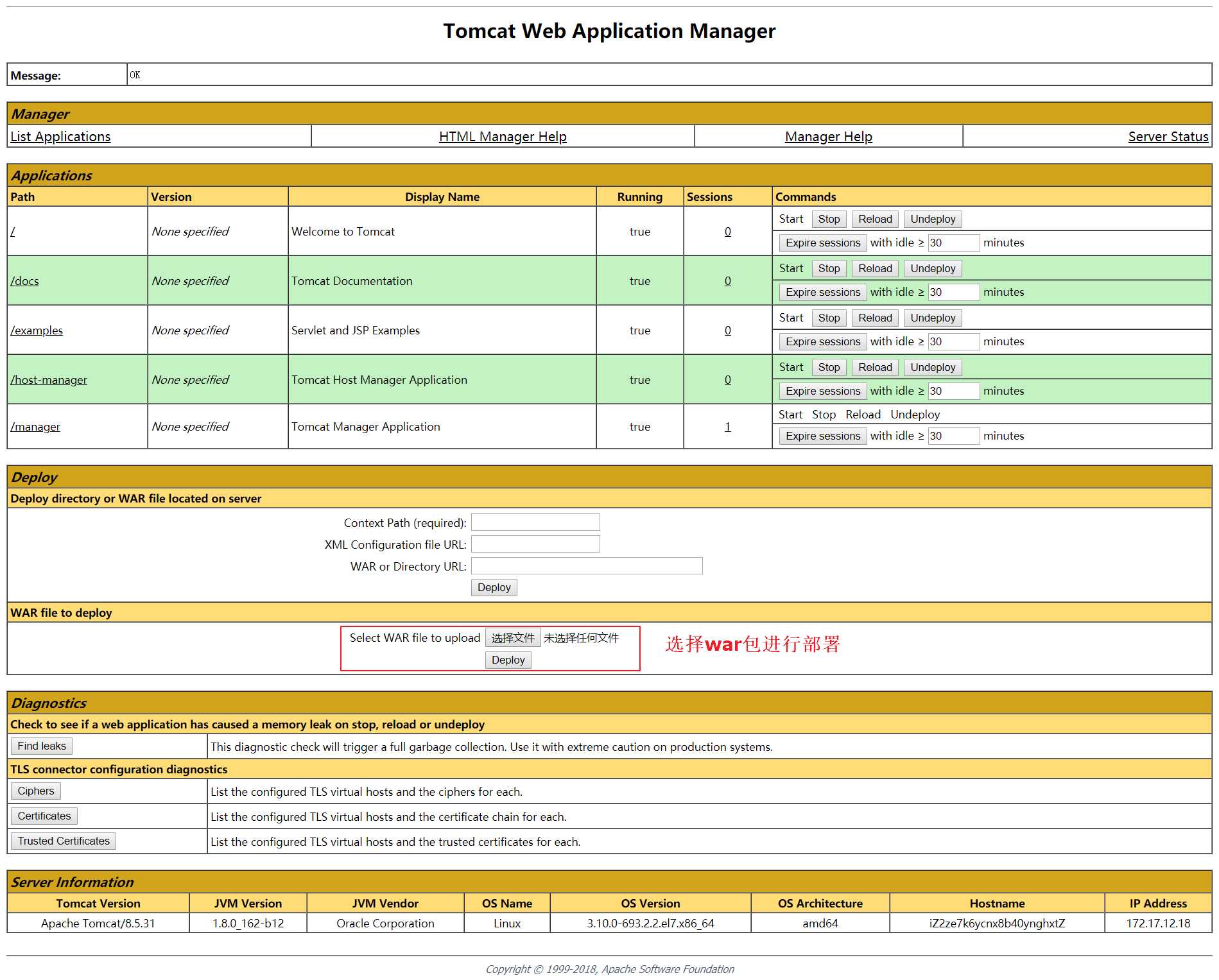Viewport: 1219px width, 980px height.
Task: Undeploy the /docs application
Action: coord(933,268)
